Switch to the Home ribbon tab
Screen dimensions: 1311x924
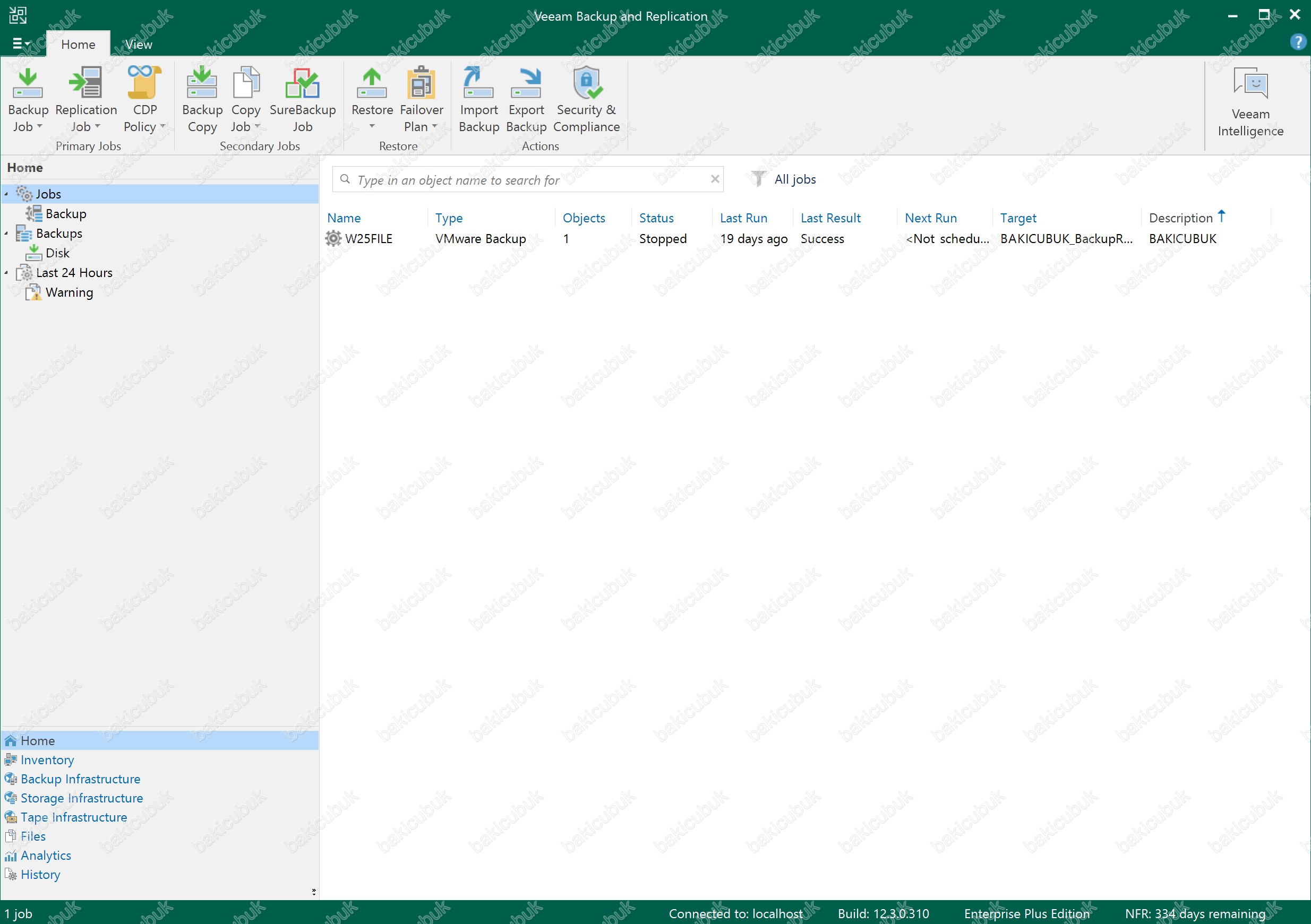(78, 45)
